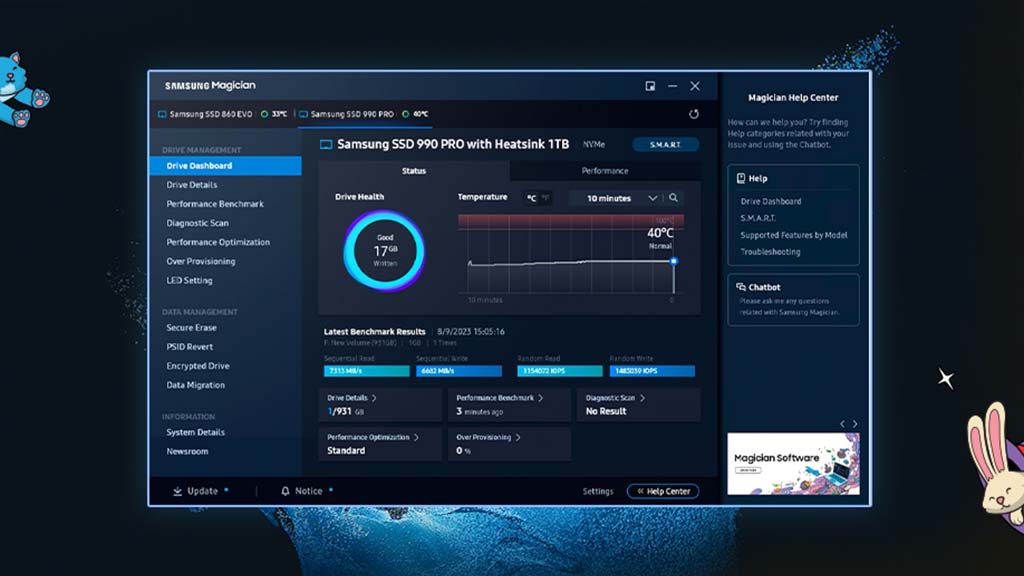The image size is (1024, 576).
Task: Click the Chatbot speech bubble icon
Action: [x=741, y=287]
